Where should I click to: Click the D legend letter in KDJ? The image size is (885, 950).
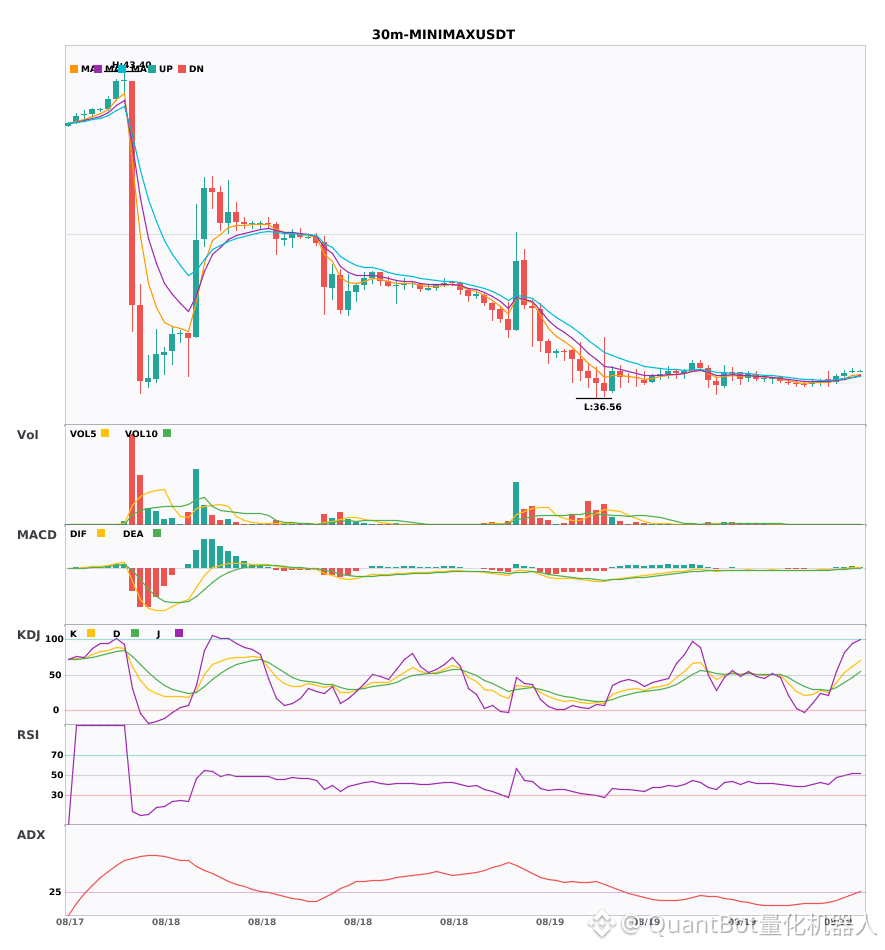click(x=117, y=634)
